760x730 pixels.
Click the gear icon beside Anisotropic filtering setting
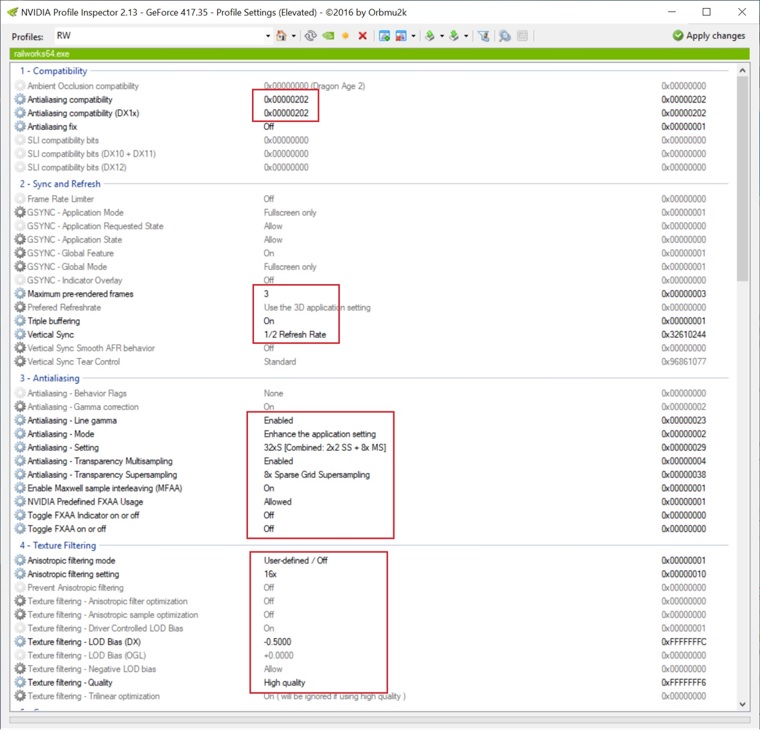20,574
